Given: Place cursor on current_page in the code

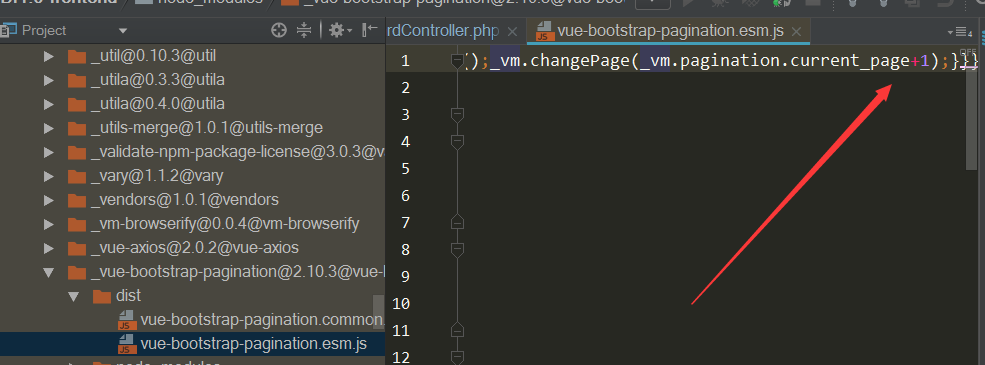Looking at the screenshot, I should click(x=850, y=61).
